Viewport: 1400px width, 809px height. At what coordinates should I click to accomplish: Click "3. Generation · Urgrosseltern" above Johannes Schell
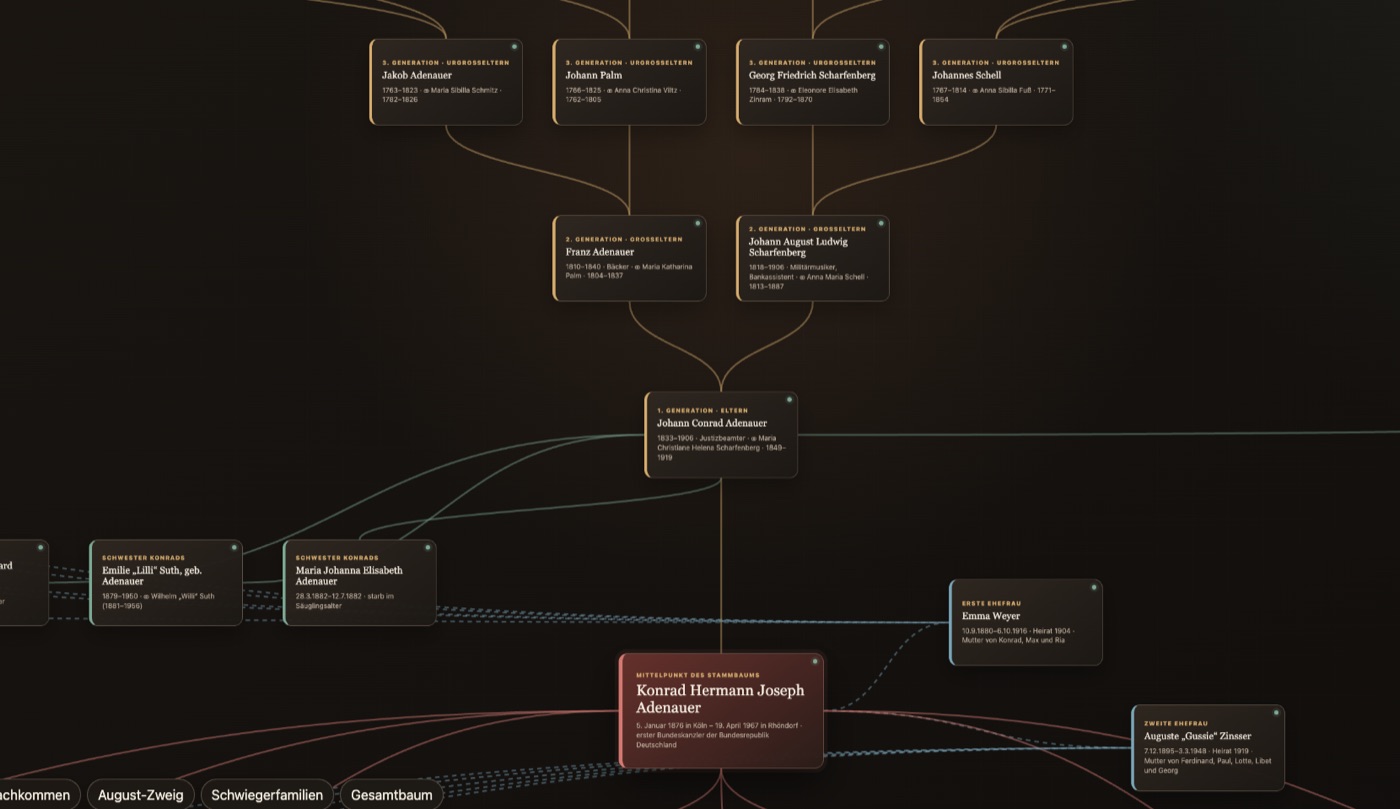click(x=996, y=63)
